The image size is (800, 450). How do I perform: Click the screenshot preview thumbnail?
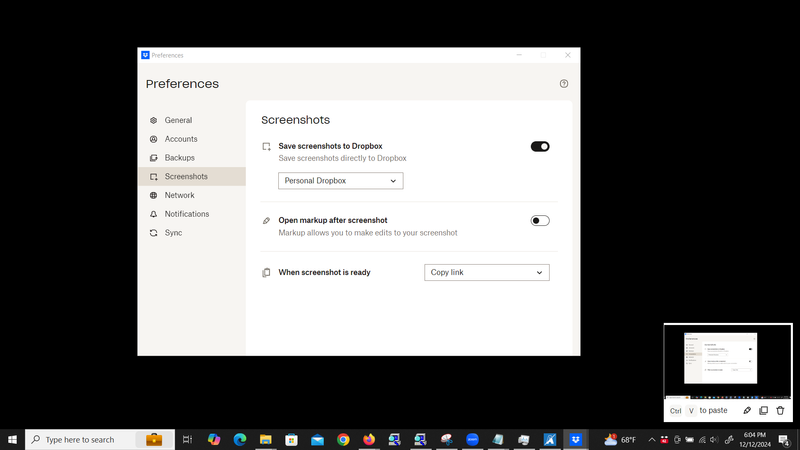point(720,358)
